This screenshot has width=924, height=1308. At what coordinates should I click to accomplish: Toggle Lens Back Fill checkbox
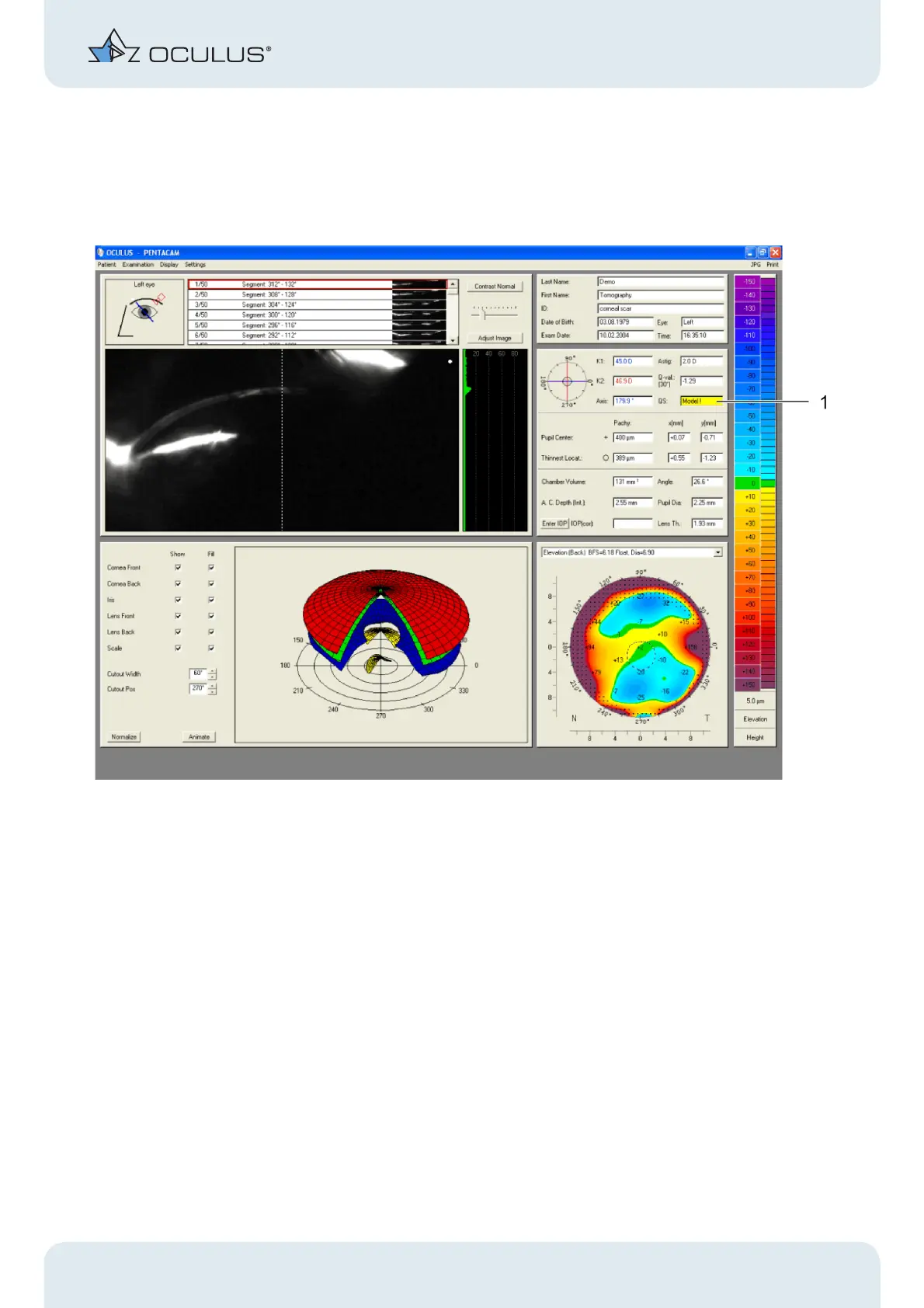(211, 632)
